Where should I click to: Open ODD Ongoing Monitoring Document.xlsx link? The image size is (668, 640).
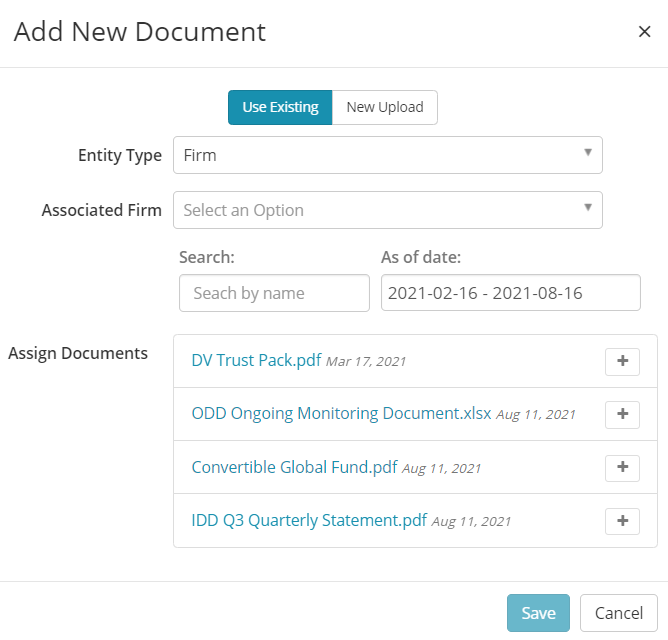[341, 413]
